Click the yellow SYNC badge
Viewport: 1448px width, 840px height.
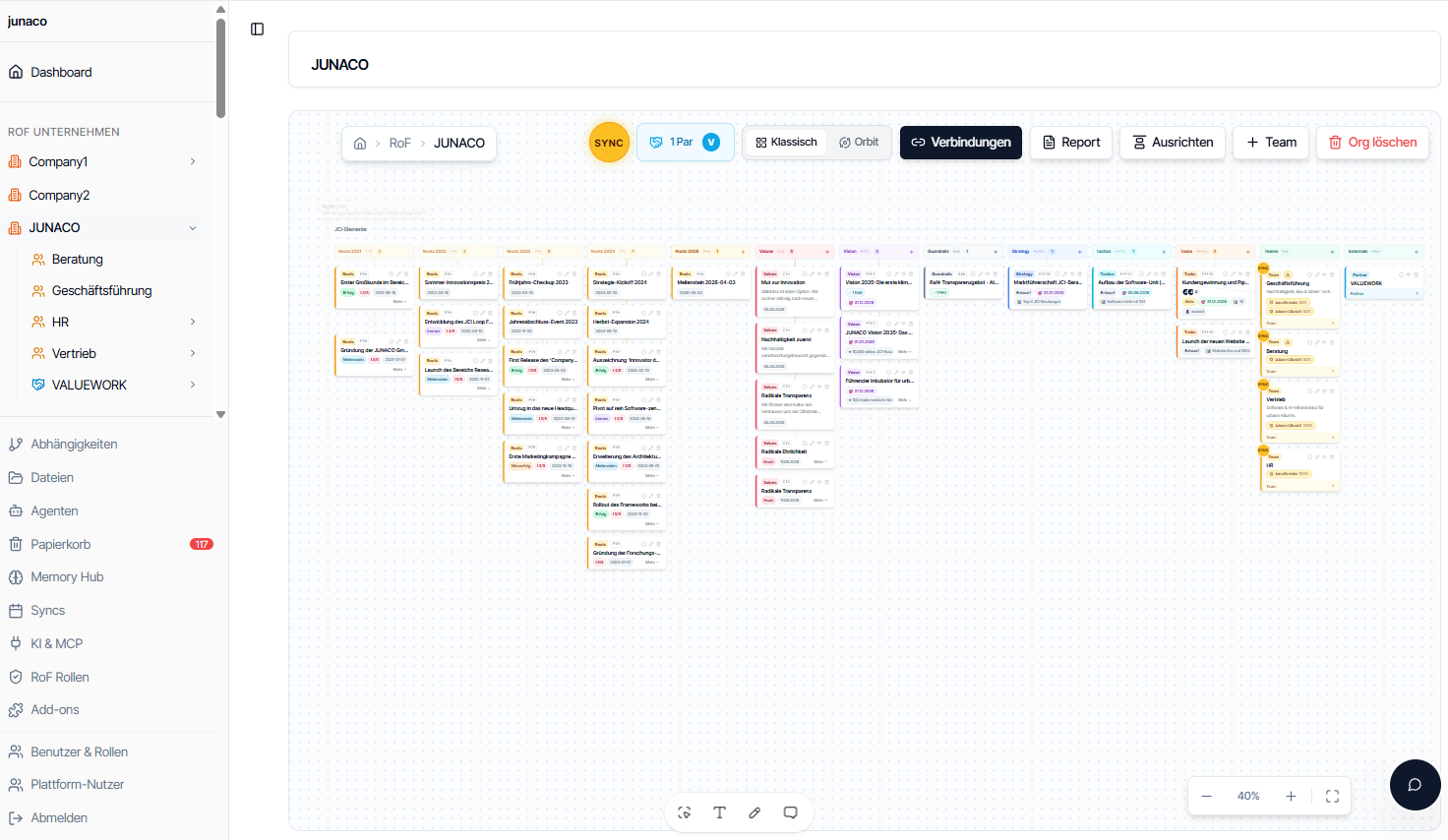pos(609,143)
